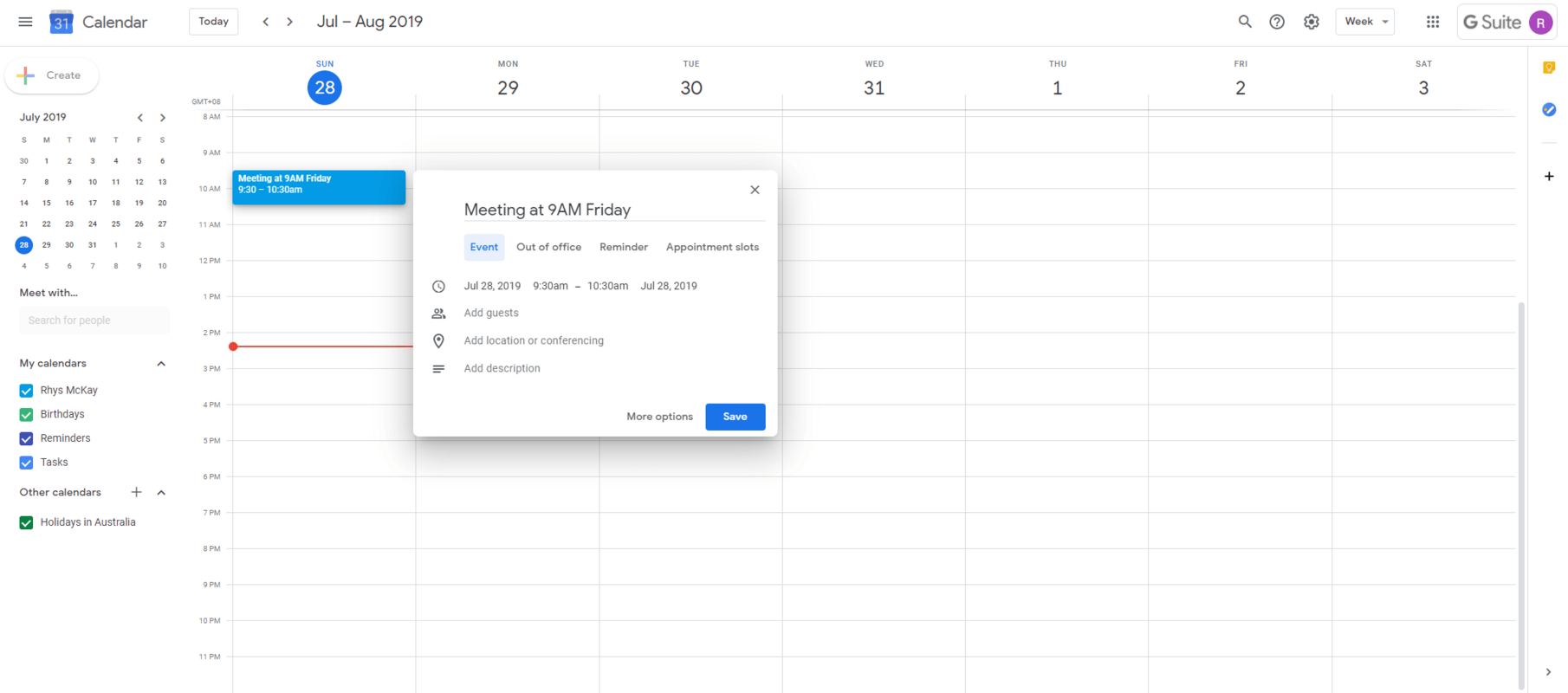Edit the event title field

[x=613, y=210]
